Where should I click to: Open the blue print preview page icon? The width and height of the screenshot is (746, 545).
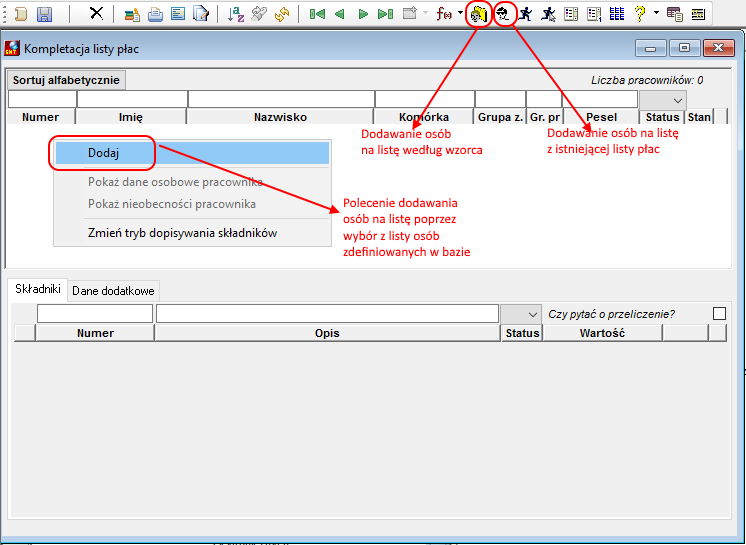click(x=178, y=14)
